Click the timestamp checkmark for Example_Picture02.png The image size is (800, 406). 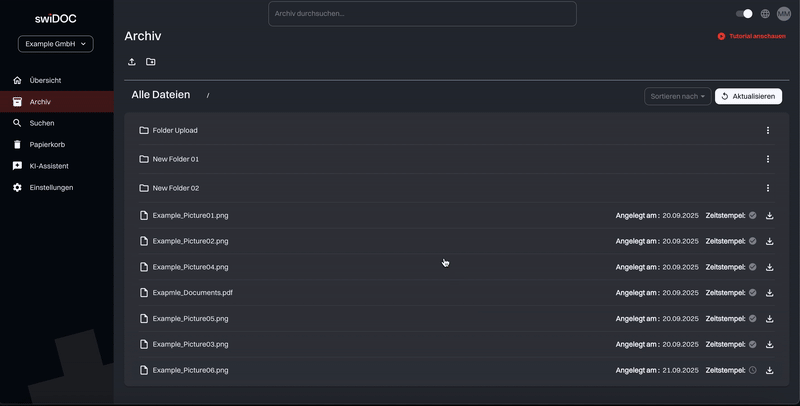point(753,241)
